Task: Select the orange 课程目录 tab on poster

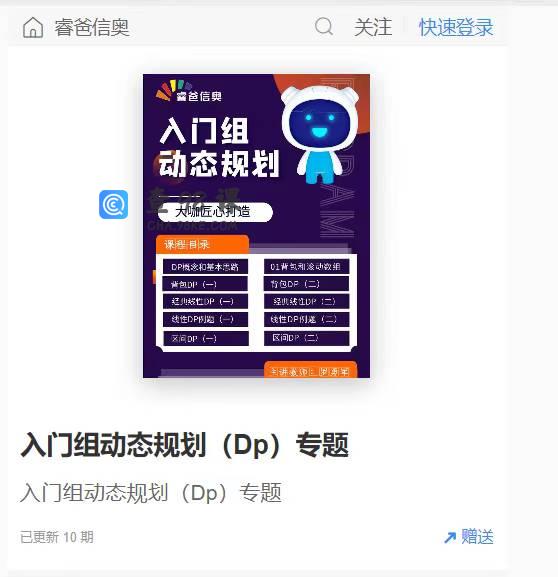Action: click(202, 244)
